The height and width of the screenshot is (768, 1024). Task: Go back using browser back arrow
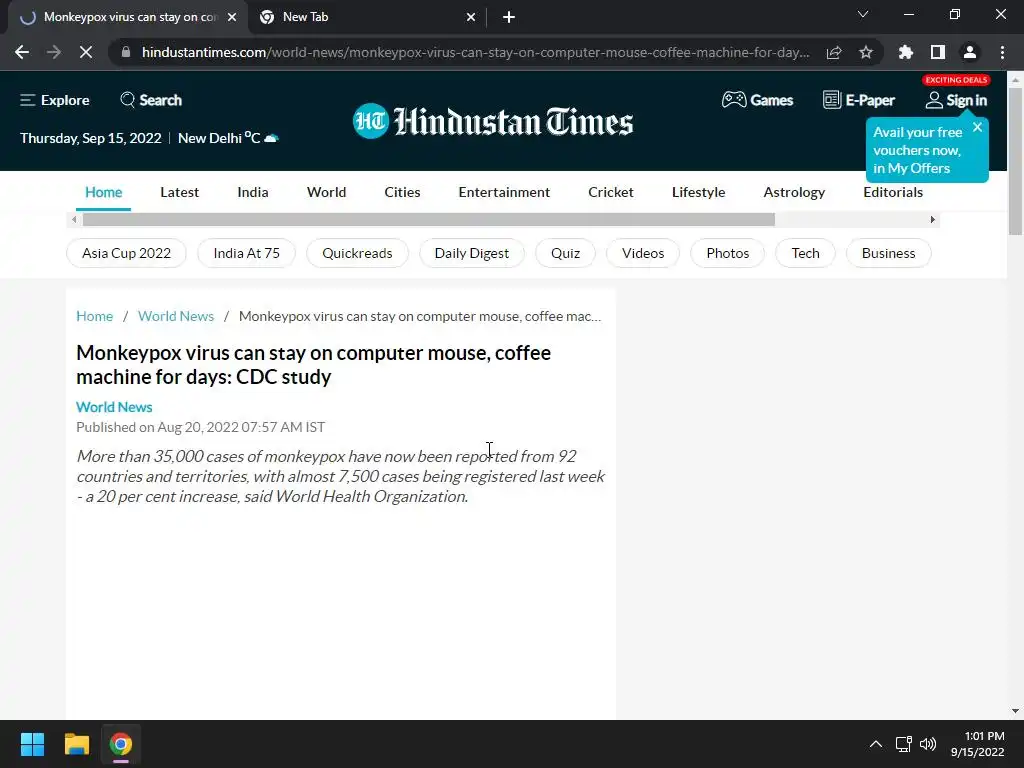(22, 52)
